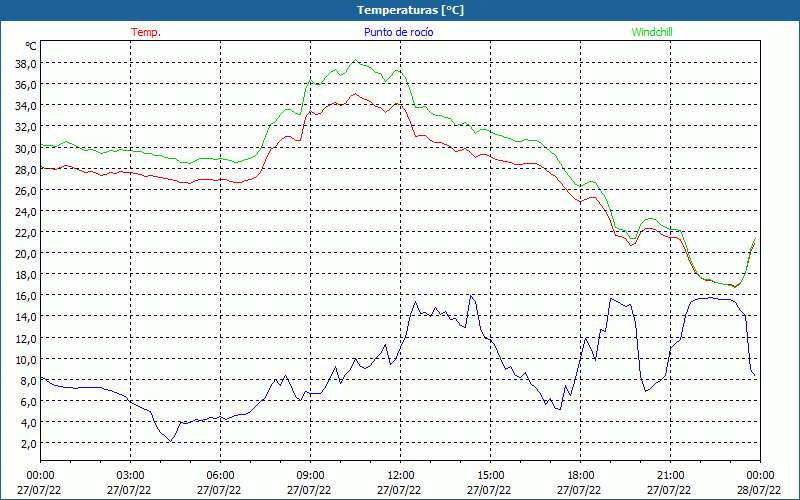Click the green Windchill peak near 10:30
The width and height of the screenshot is (800, 500).
tap(356, 60)
